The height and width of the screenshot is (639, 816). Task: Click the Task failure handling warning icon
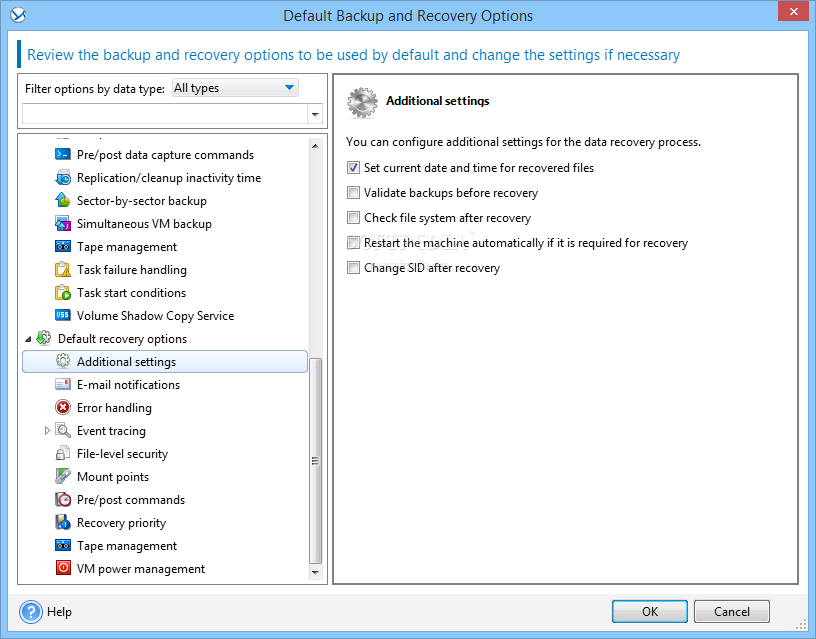[x=63, y=269]
